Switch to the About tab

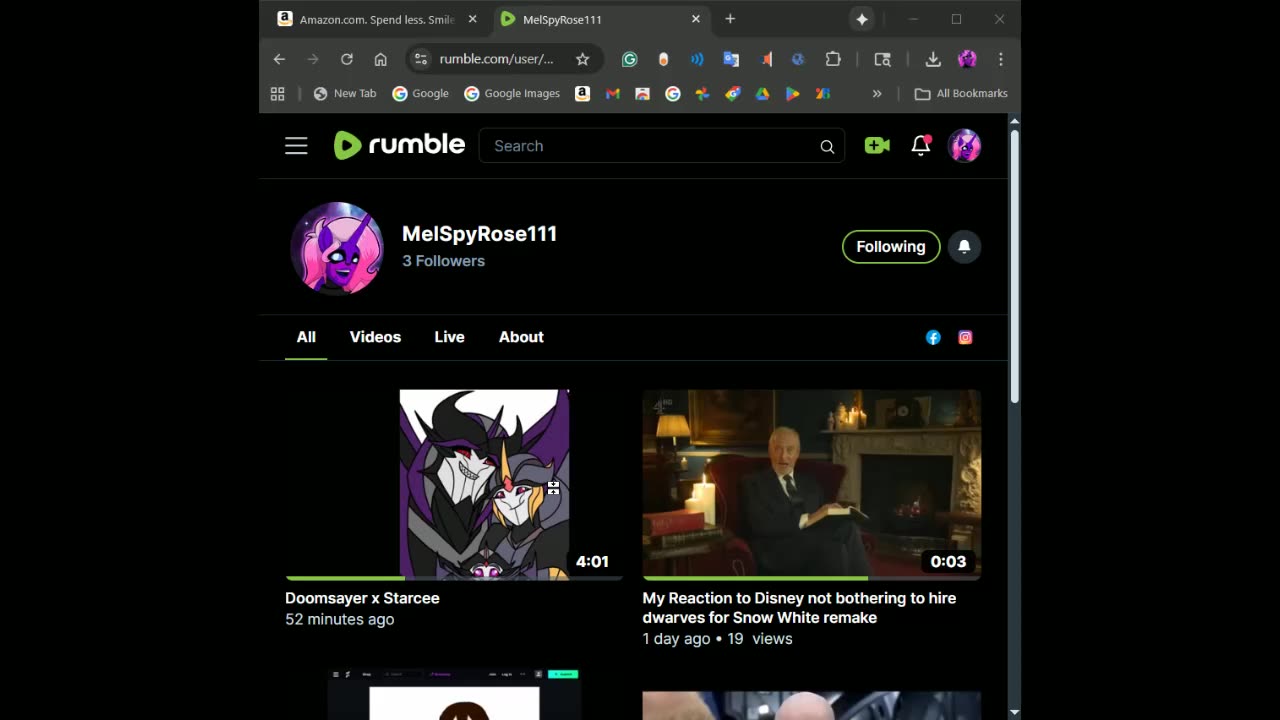click(x=521, y=337)
